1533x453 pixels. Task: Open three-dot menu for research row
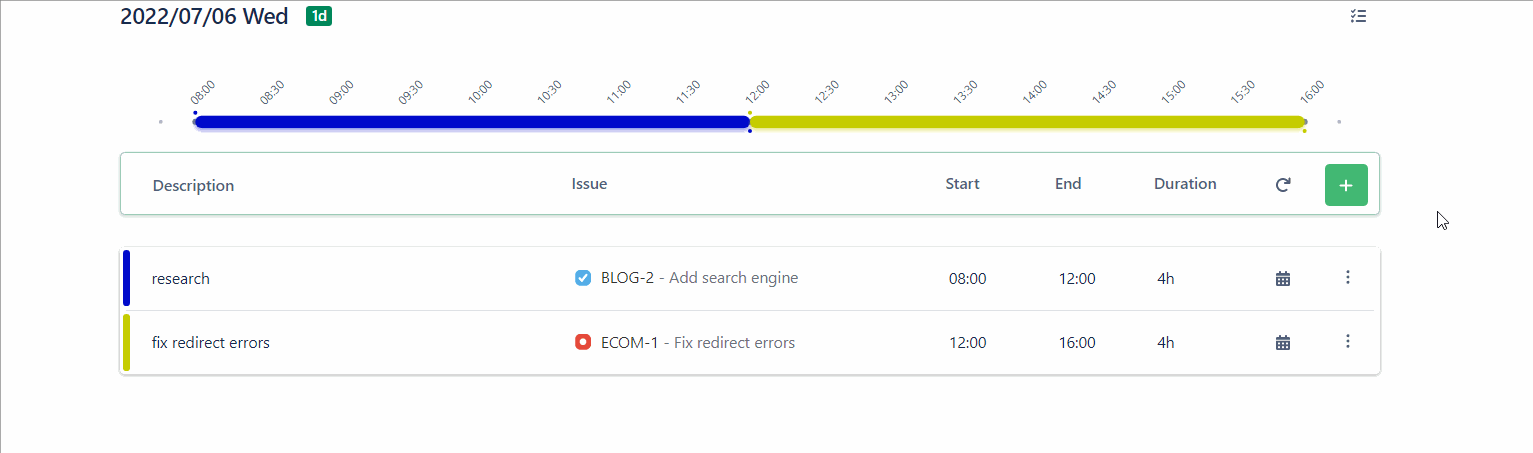pyautogui.click(x=1347, y=277)
